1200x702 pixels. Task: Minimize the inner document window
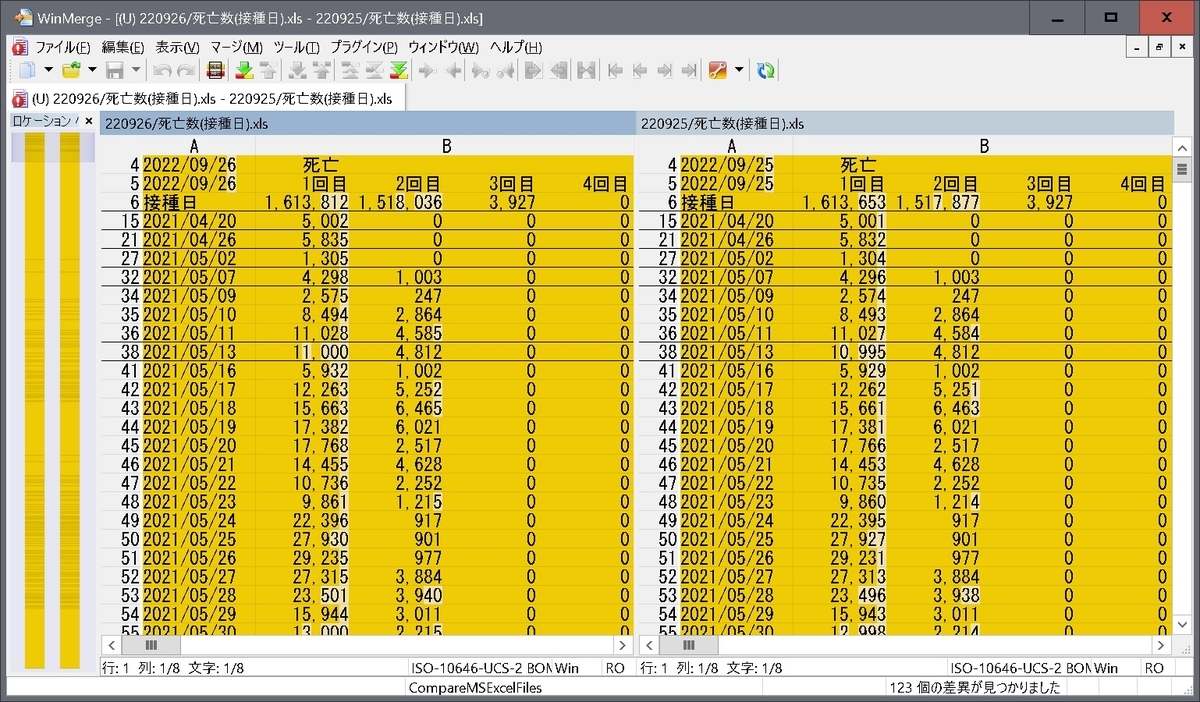1136,47
